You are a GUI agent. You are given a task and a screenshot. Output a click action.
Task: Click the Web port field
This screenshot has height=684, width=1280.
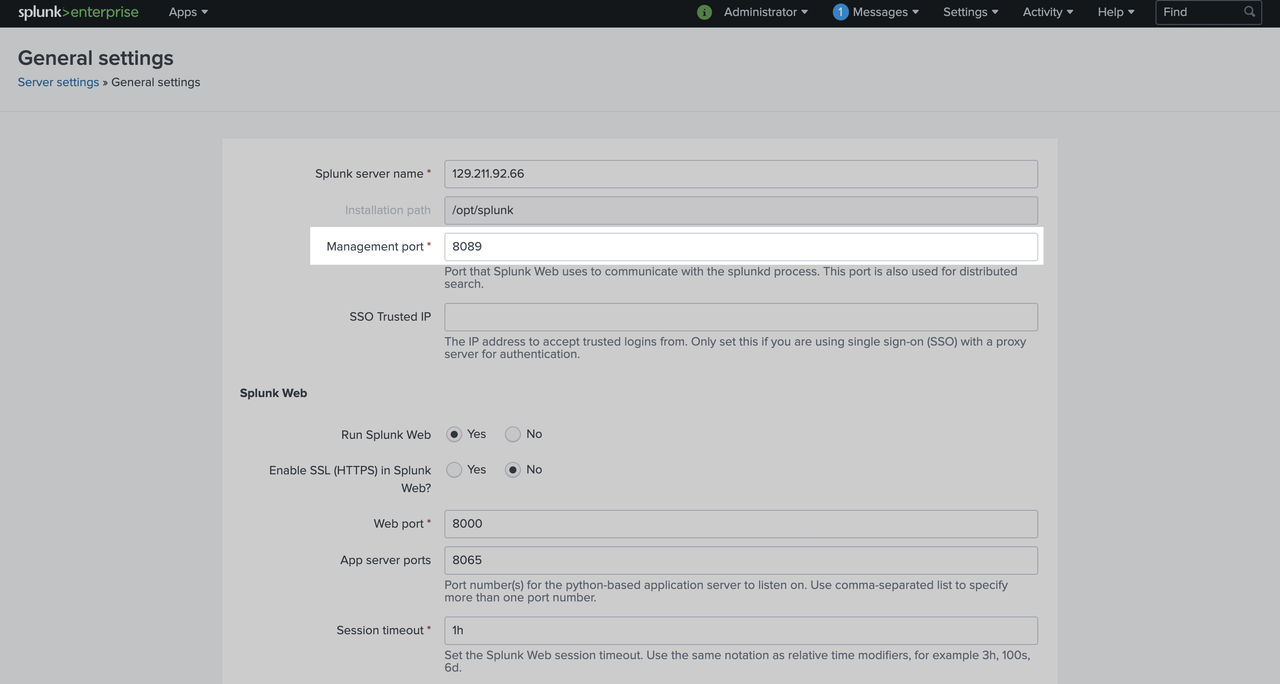click(740, 523)
